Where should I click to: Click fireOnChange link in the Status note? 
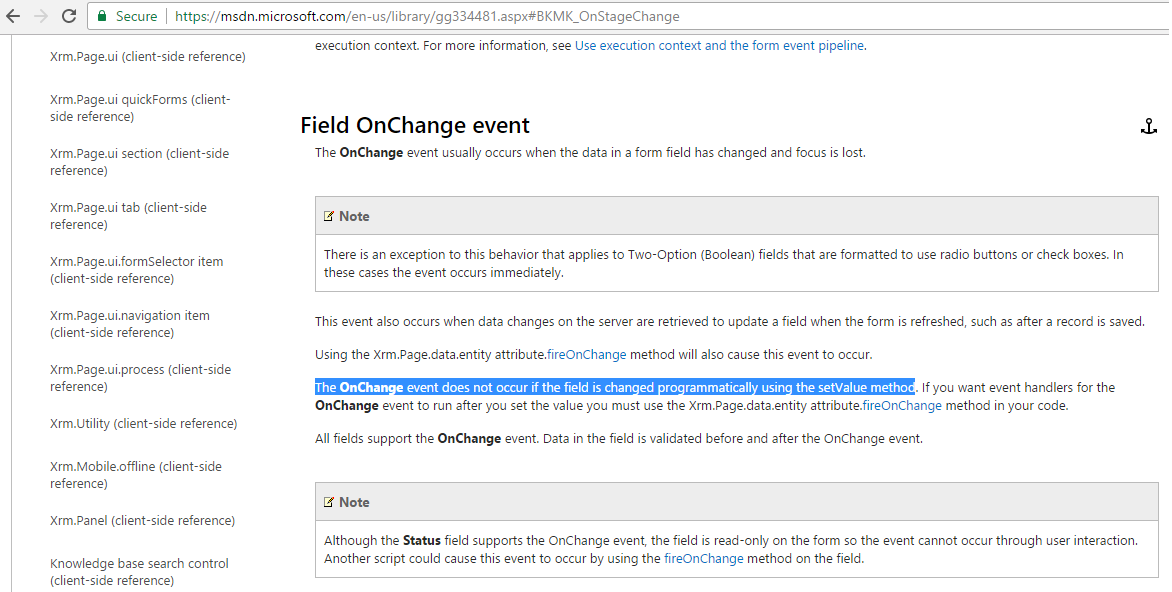click(703, 558)
